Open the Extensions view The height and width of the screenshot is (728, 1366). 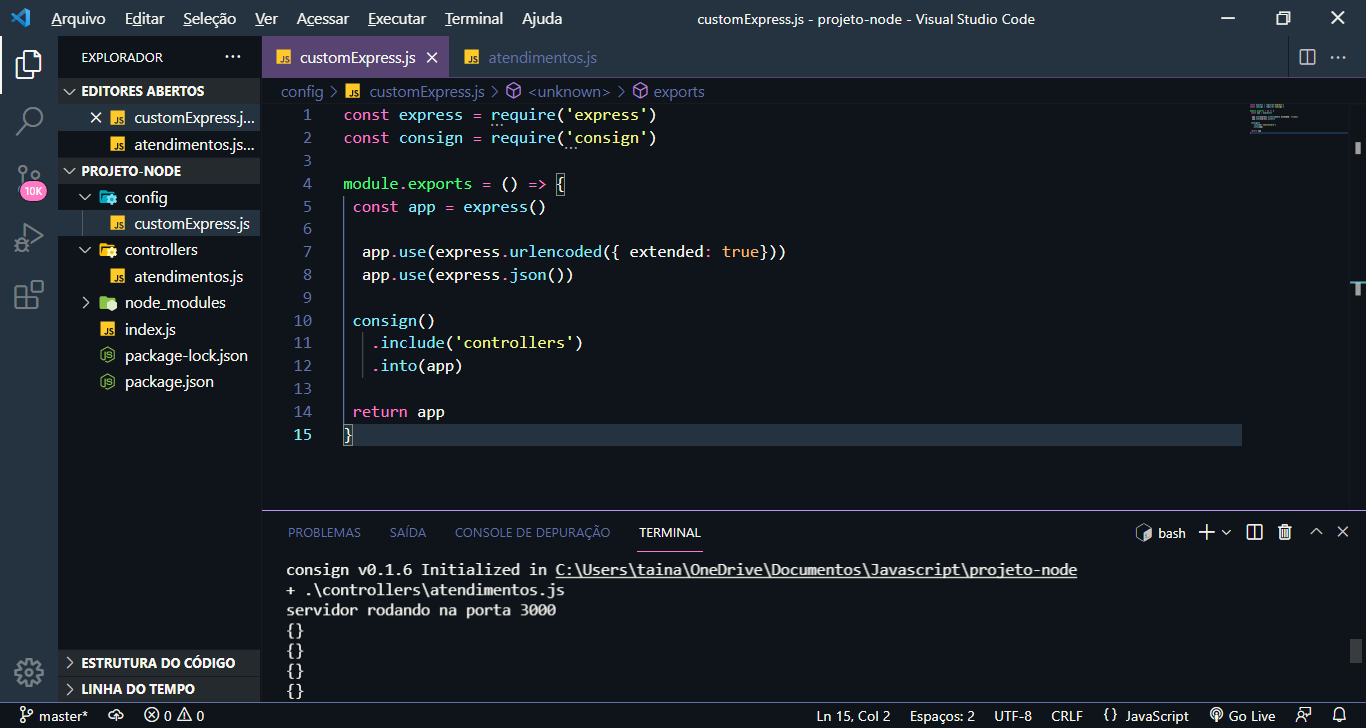tap(29, 295)
